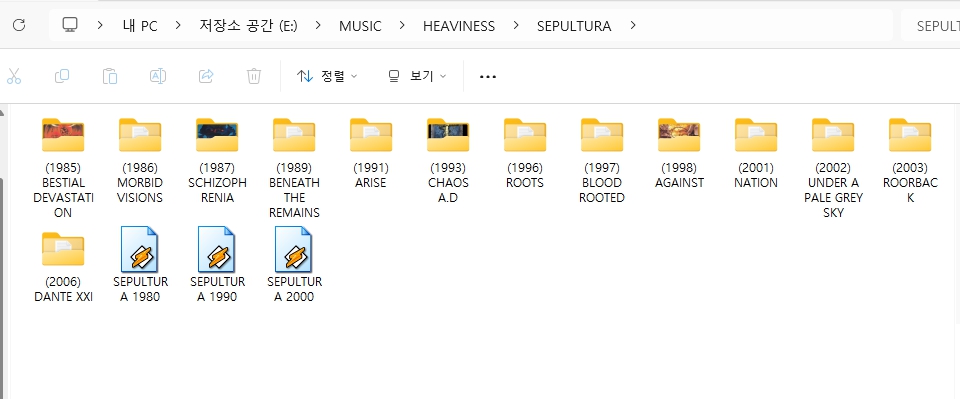Click the SEPULTURA search box
960x399 pixels.
(x=931, y=26)
